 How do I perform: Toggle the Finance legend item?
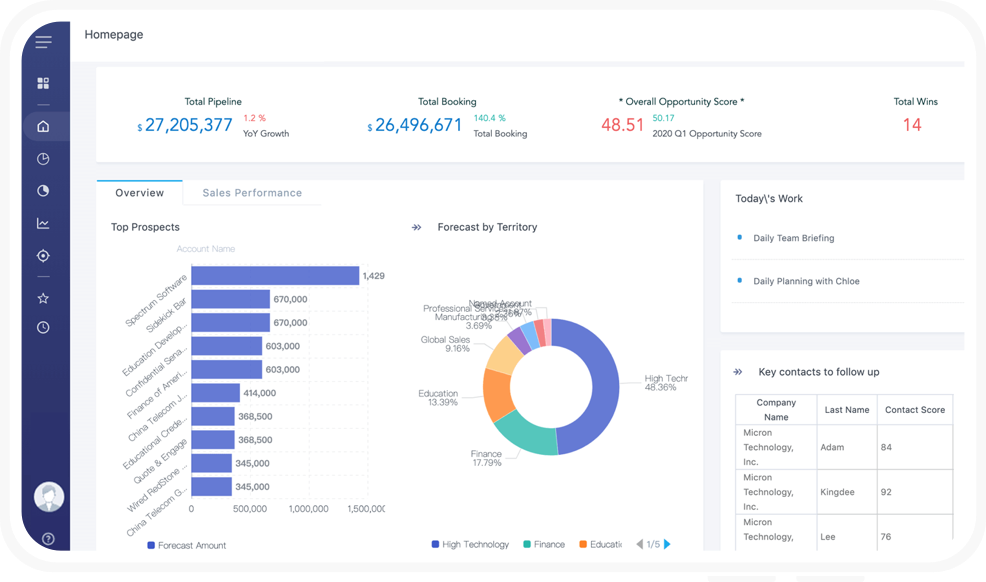pyautogui.click(x=544, y=544)
